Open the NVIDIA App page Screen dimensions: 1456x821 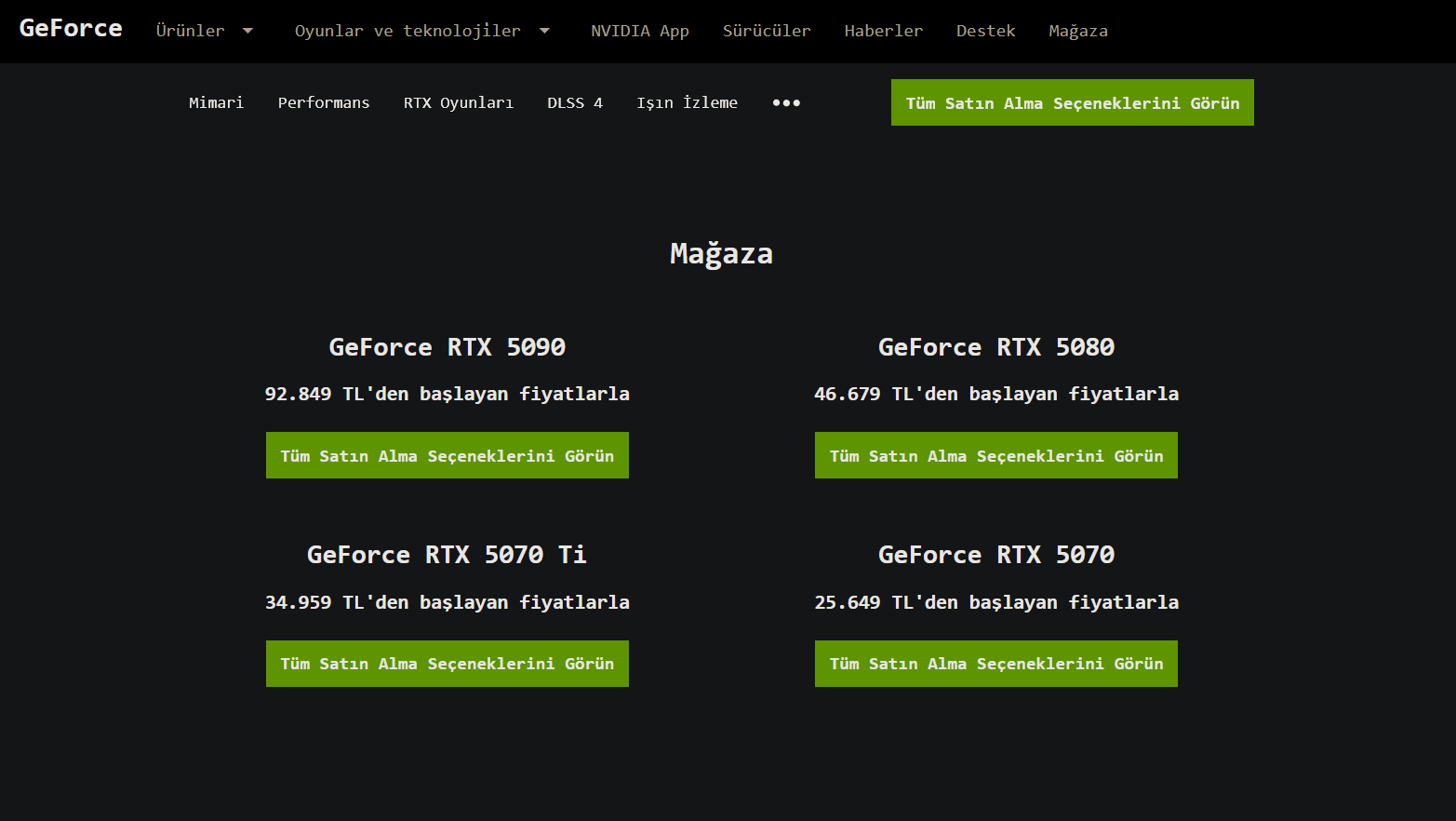[x=640, y=31]
